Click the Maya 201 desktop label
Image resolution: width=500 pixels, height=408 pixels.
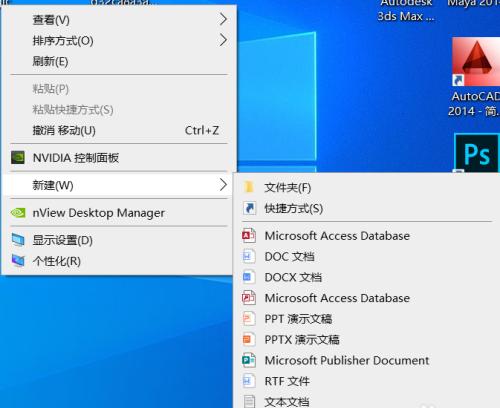[x=474, y=4]
